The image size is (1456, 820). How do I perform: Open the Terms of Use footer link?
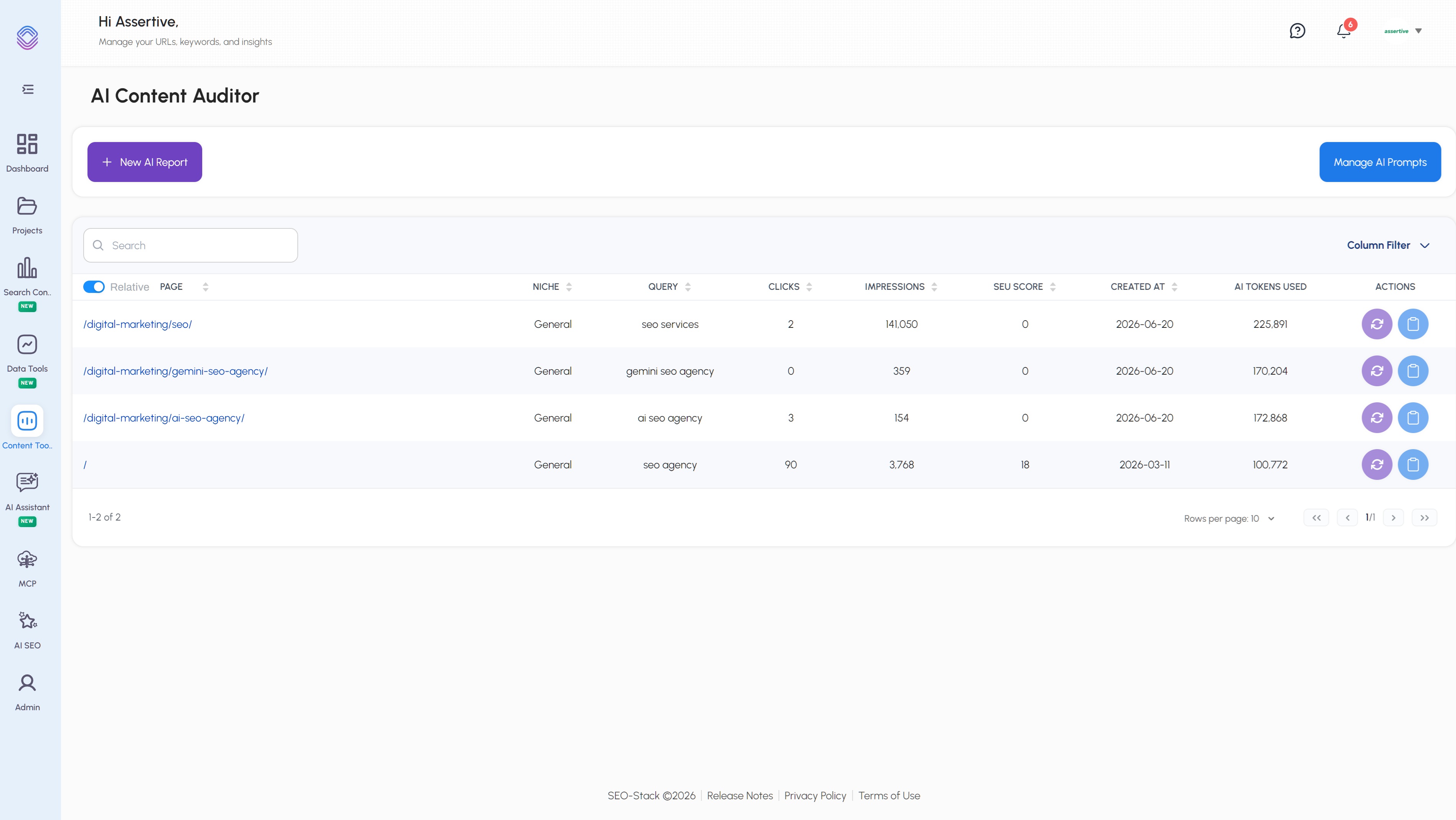tap(889, 796)
